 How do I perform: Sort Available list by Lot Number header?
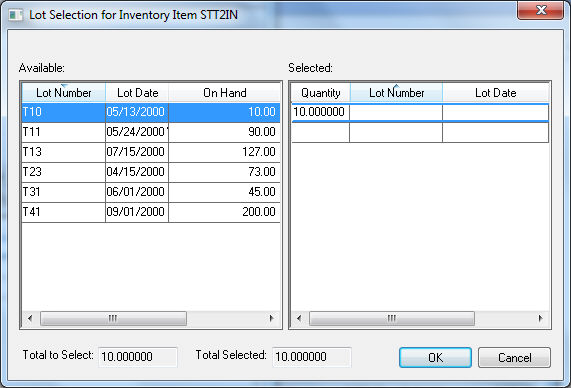click(x=64, y=93)
